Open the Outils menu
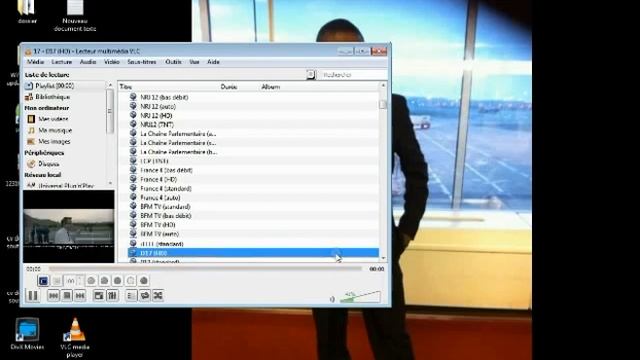Image resolution: width=640 pixels, height=360 pixels. pyautogui.click(x=173, y=62)
